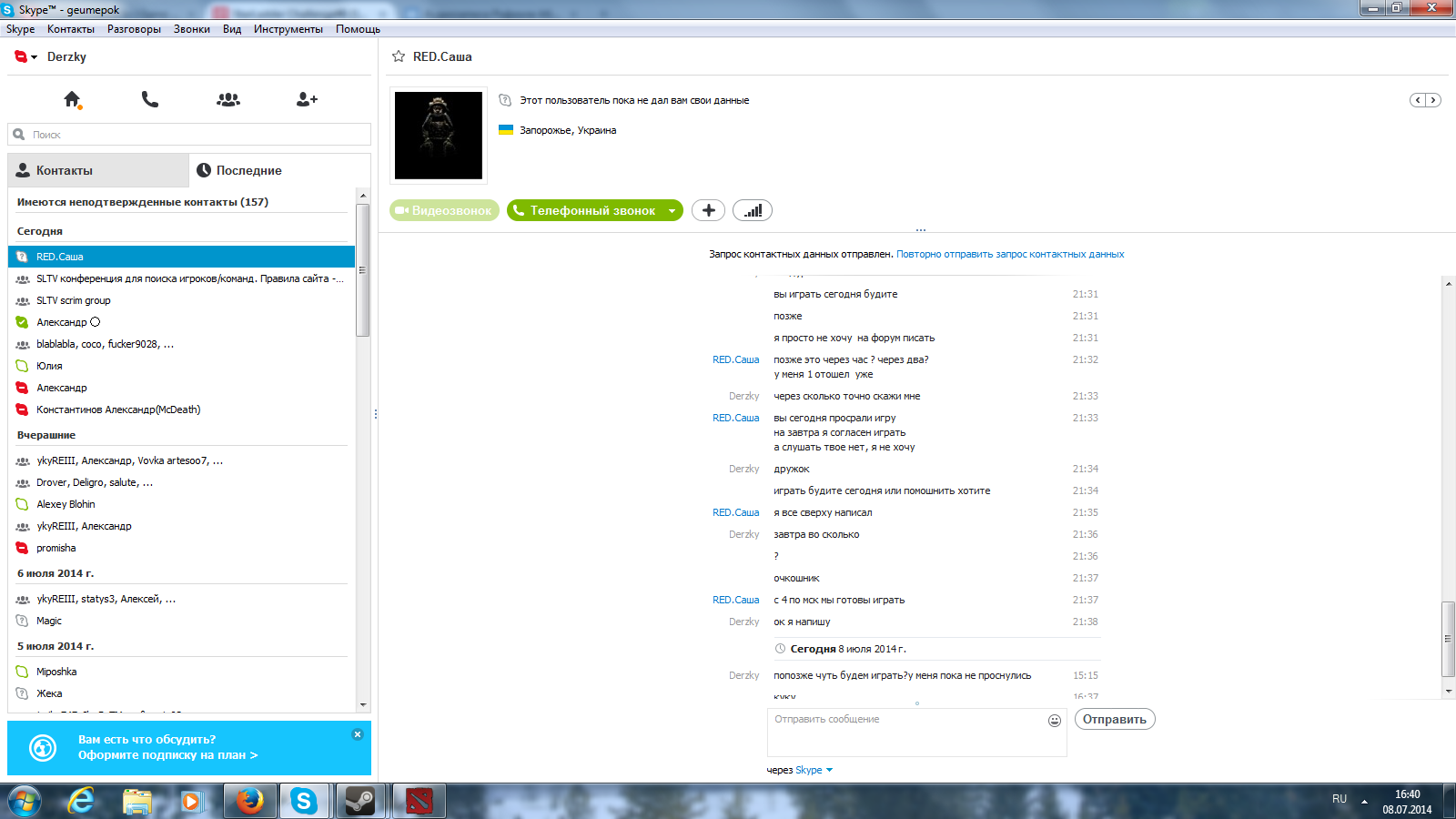Click the Оформите подписку на план banner link

(x=167, y=755)
